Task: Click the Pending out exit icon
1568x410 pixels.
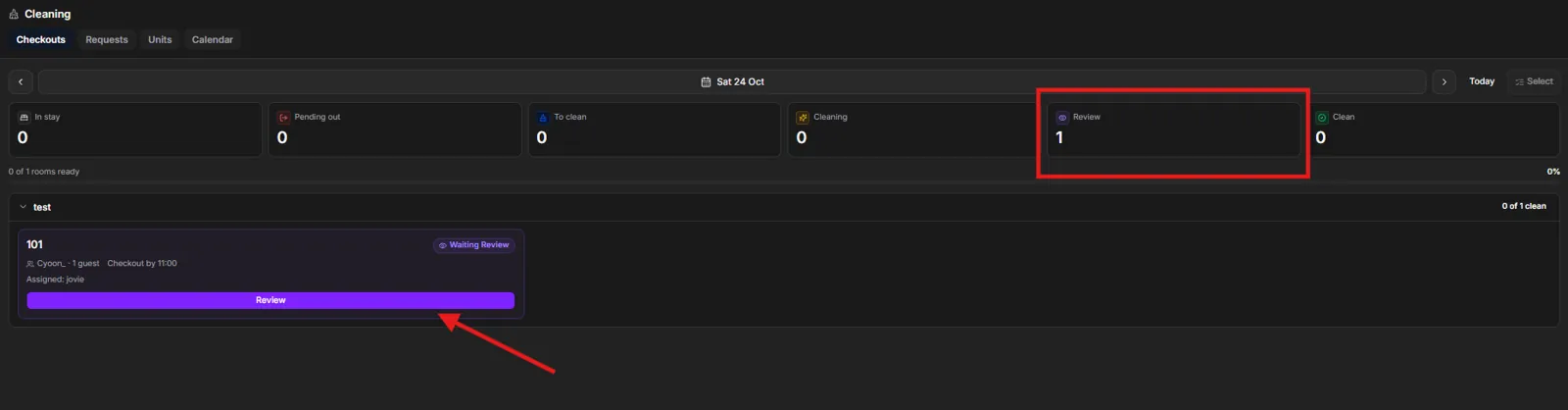Action: pos(284,117)
